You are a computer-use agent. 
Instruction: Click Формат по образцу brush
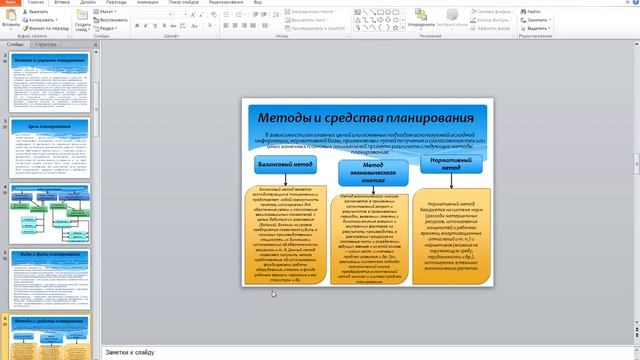[x=46, y=29]
